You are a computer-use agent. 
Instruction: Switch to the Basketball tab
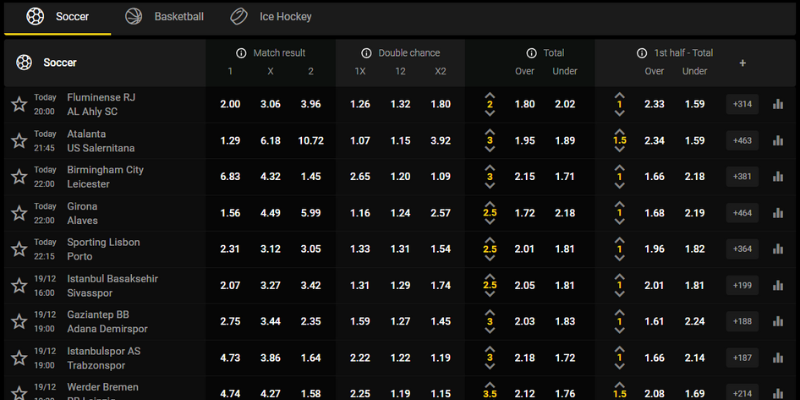click(165, 17)
